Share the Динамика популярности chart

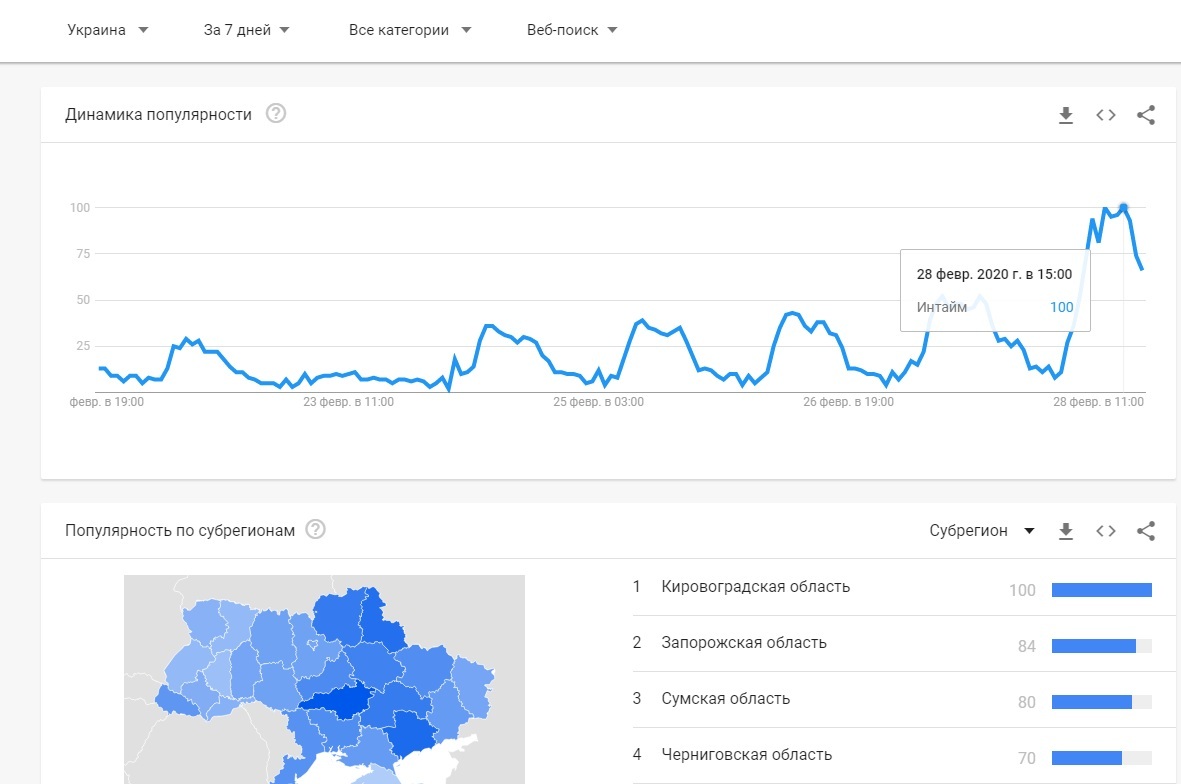(1145, 114)
